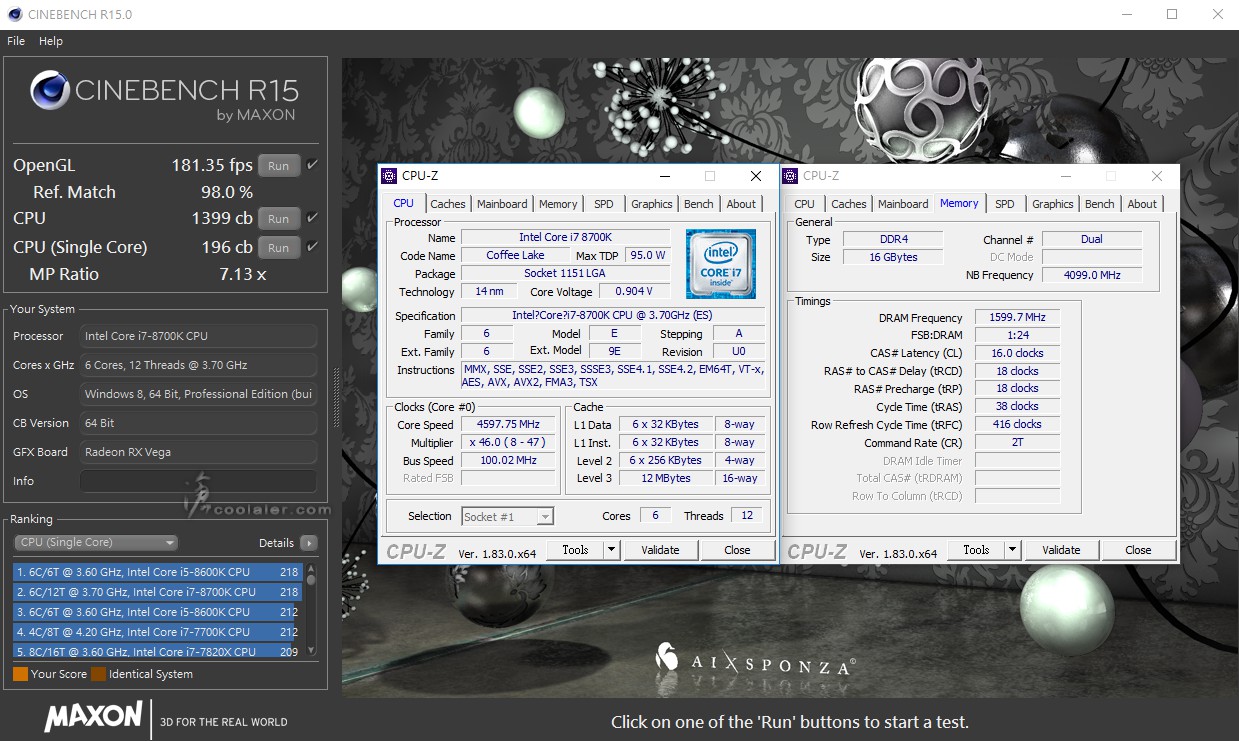Switch to Memory tab in CPU window
The image size is (1239, 741).
point(558,204)
